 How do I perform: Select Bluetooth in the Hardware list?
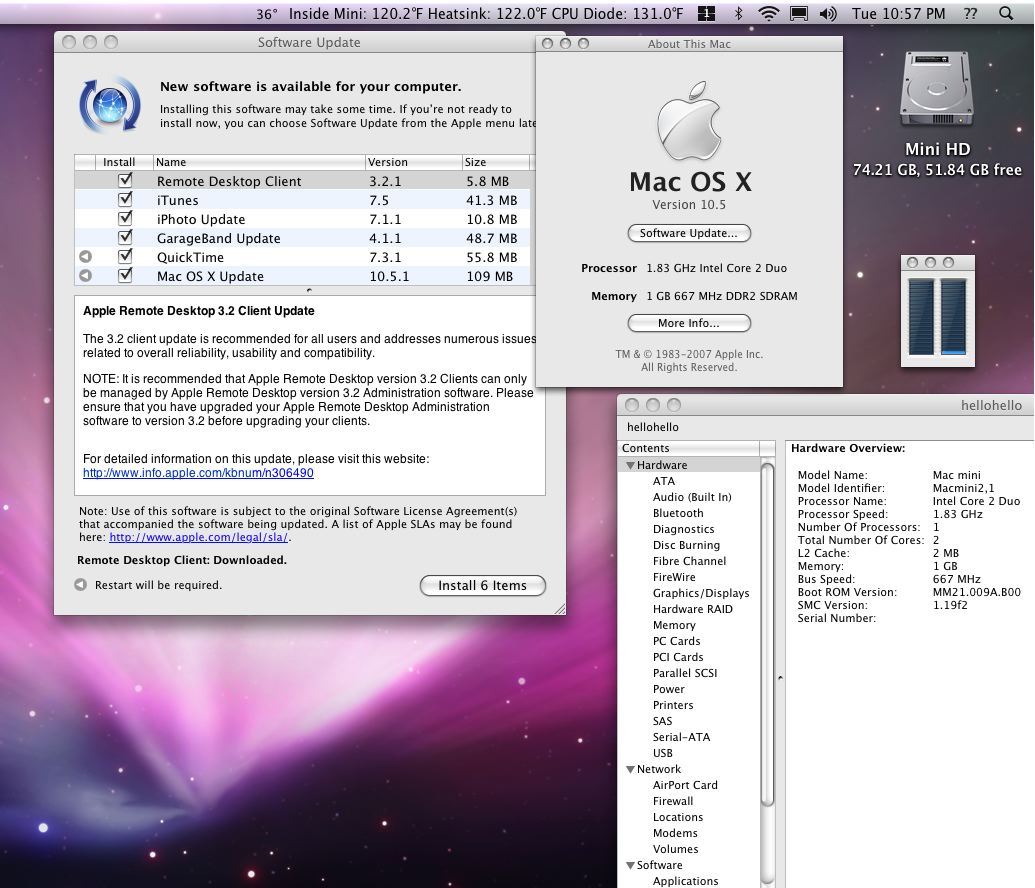678,513
